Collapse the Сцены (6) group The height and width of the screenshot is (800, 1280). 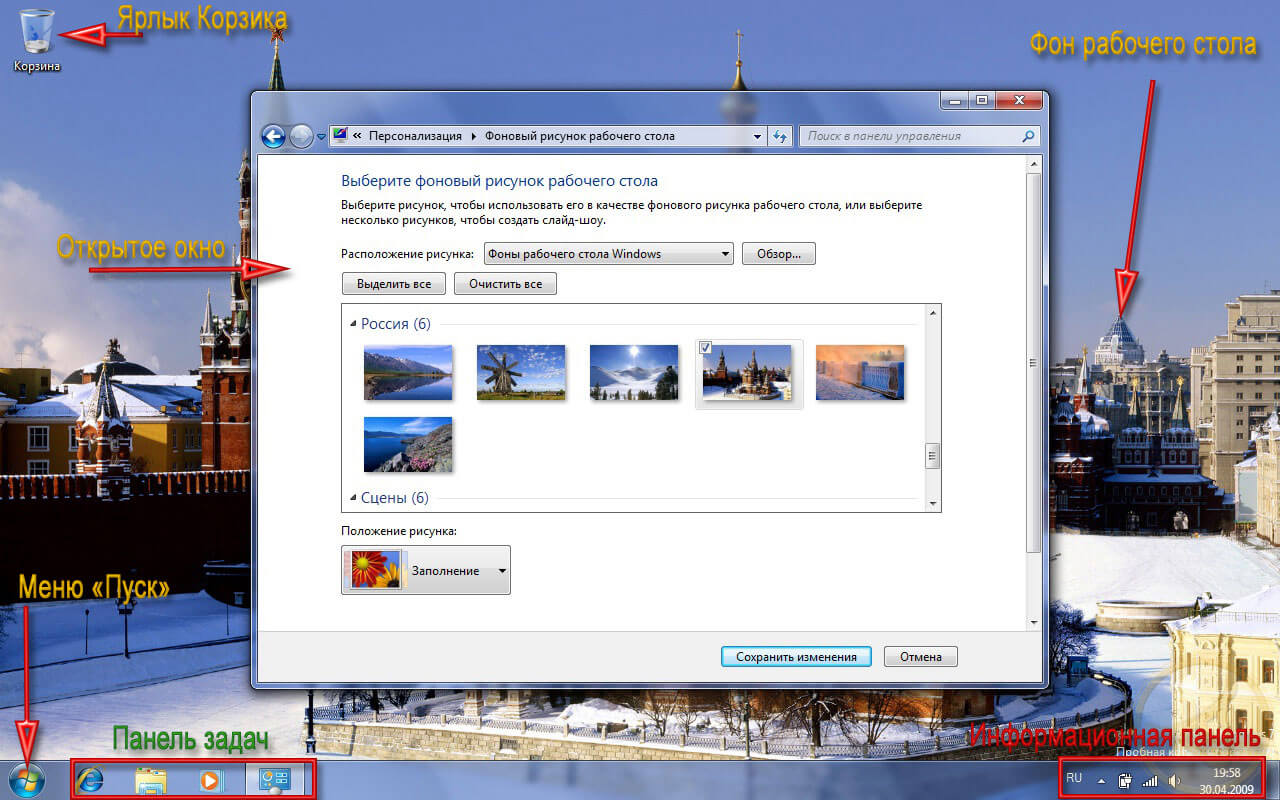353,498
